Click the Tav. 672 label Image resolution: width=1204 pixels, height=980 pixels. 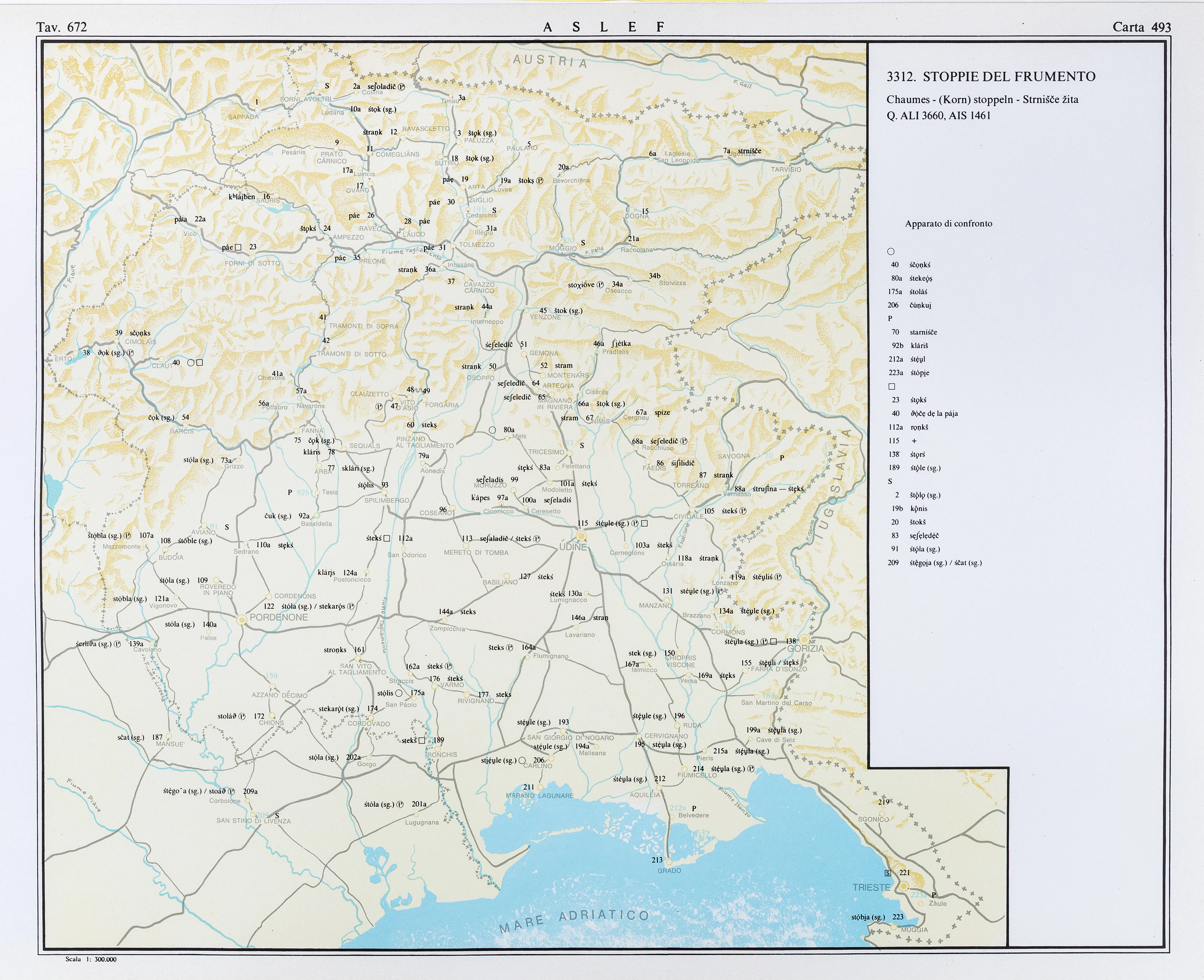[x=62, y=27]
